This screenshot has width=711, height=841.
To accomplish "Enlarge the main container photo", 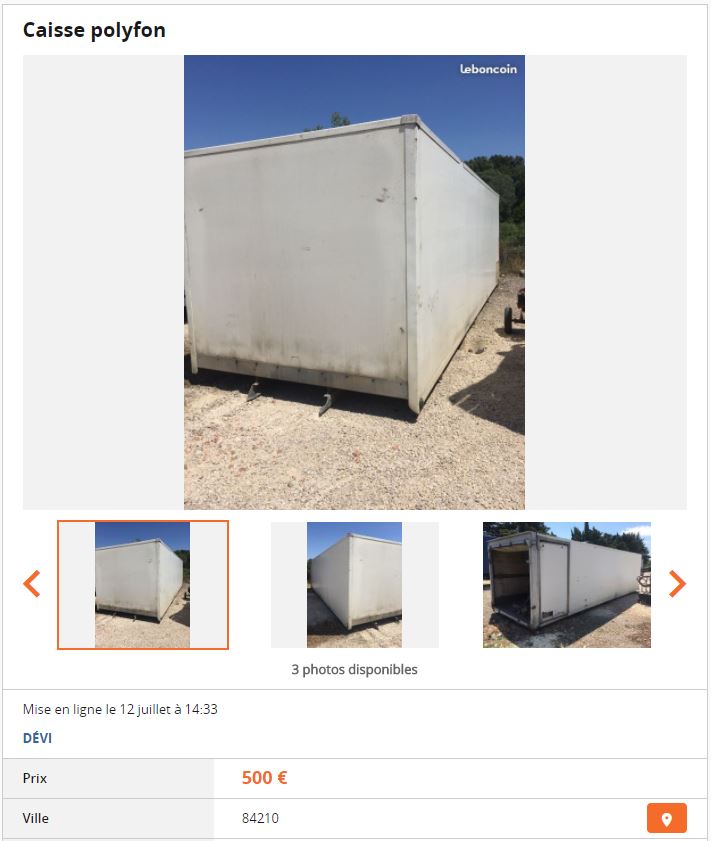I will point(354,282).
